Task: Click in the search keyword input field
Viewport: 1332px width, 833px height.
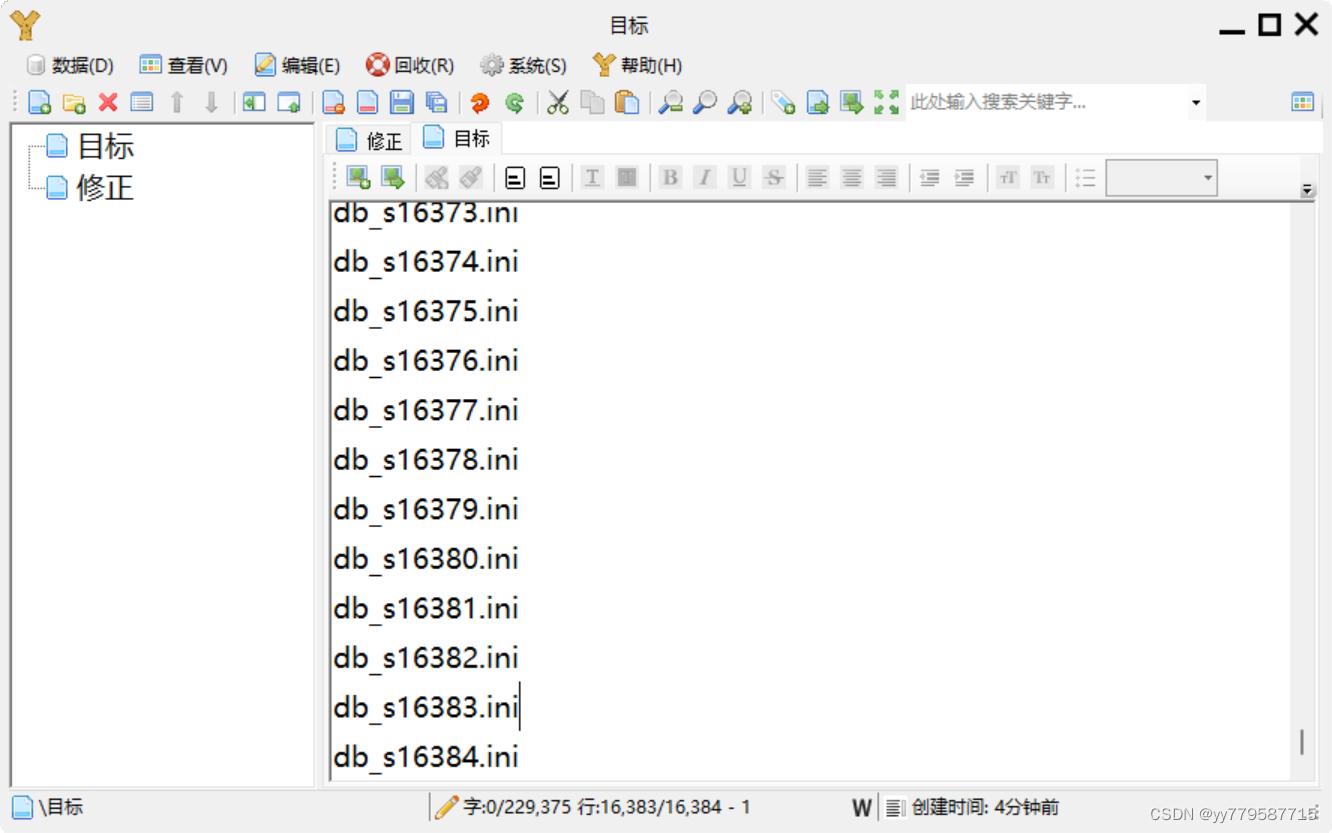Action: 1045,102
